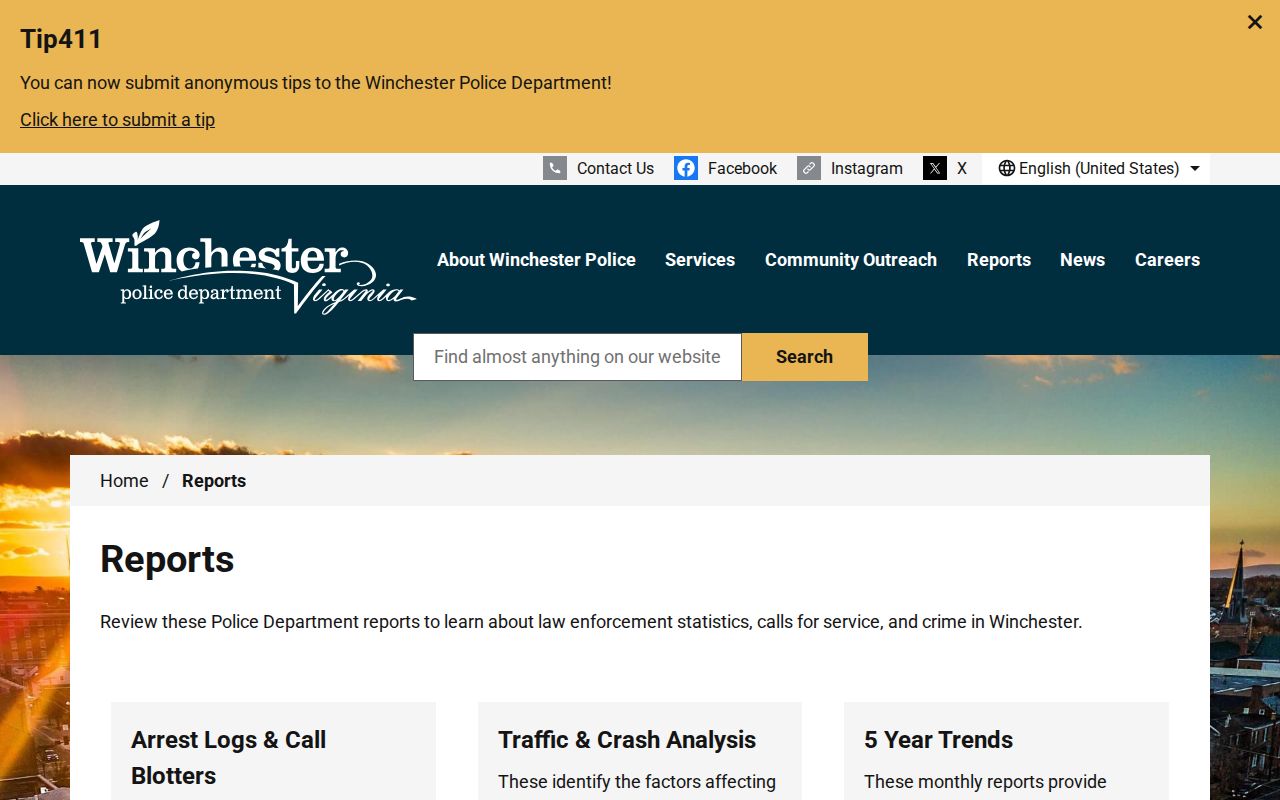Click the X social media icon
Viewport: 1280px width, 800px height.
tap(935, 168)
